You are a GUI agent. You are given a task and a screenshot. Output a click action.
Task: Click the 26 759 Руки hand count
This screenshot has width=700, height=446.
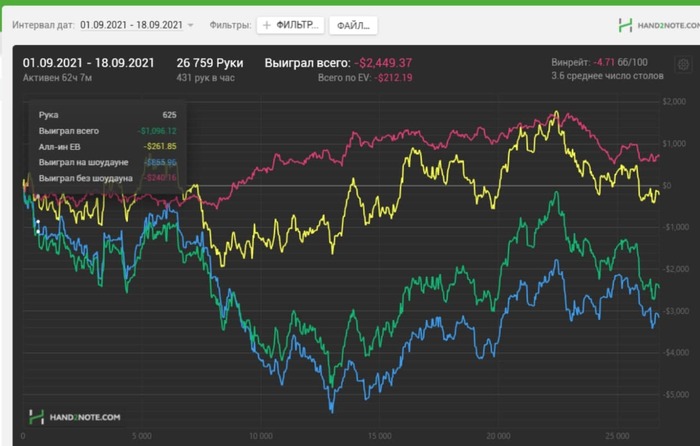click(x=210, y=63)
